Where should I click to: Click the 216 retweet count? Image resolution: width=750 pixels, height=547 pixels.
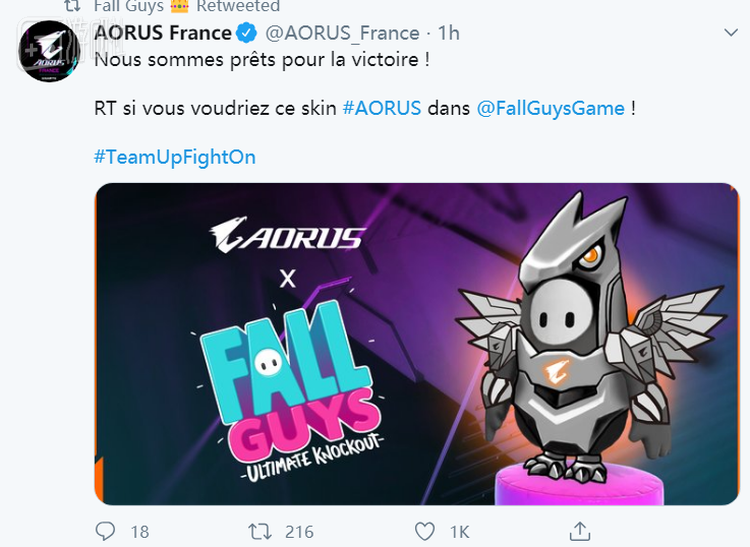pos(299,532)
